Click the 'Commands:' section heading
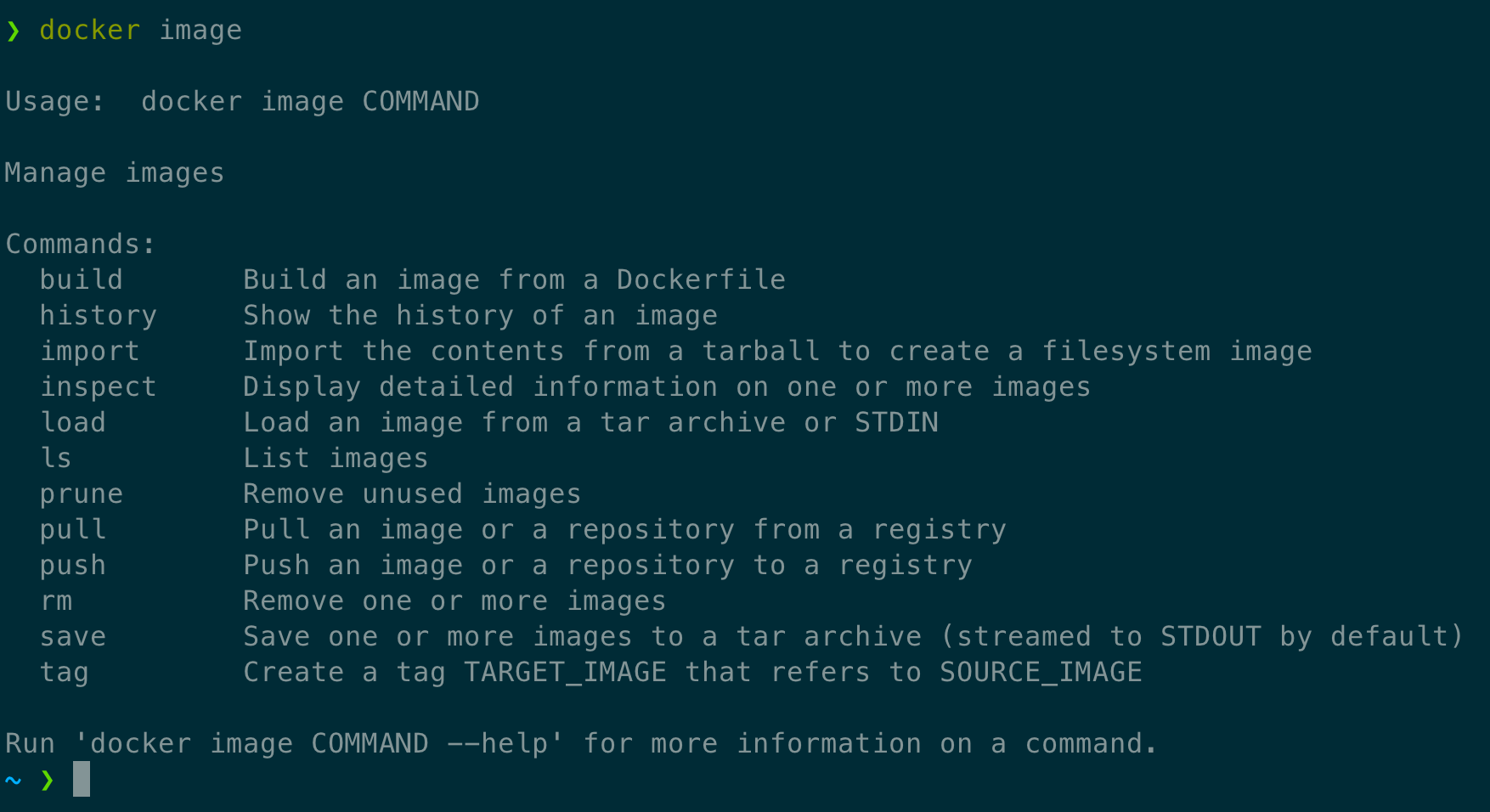This screenshot has height=812, width=1490. click(x=81, y=244)
